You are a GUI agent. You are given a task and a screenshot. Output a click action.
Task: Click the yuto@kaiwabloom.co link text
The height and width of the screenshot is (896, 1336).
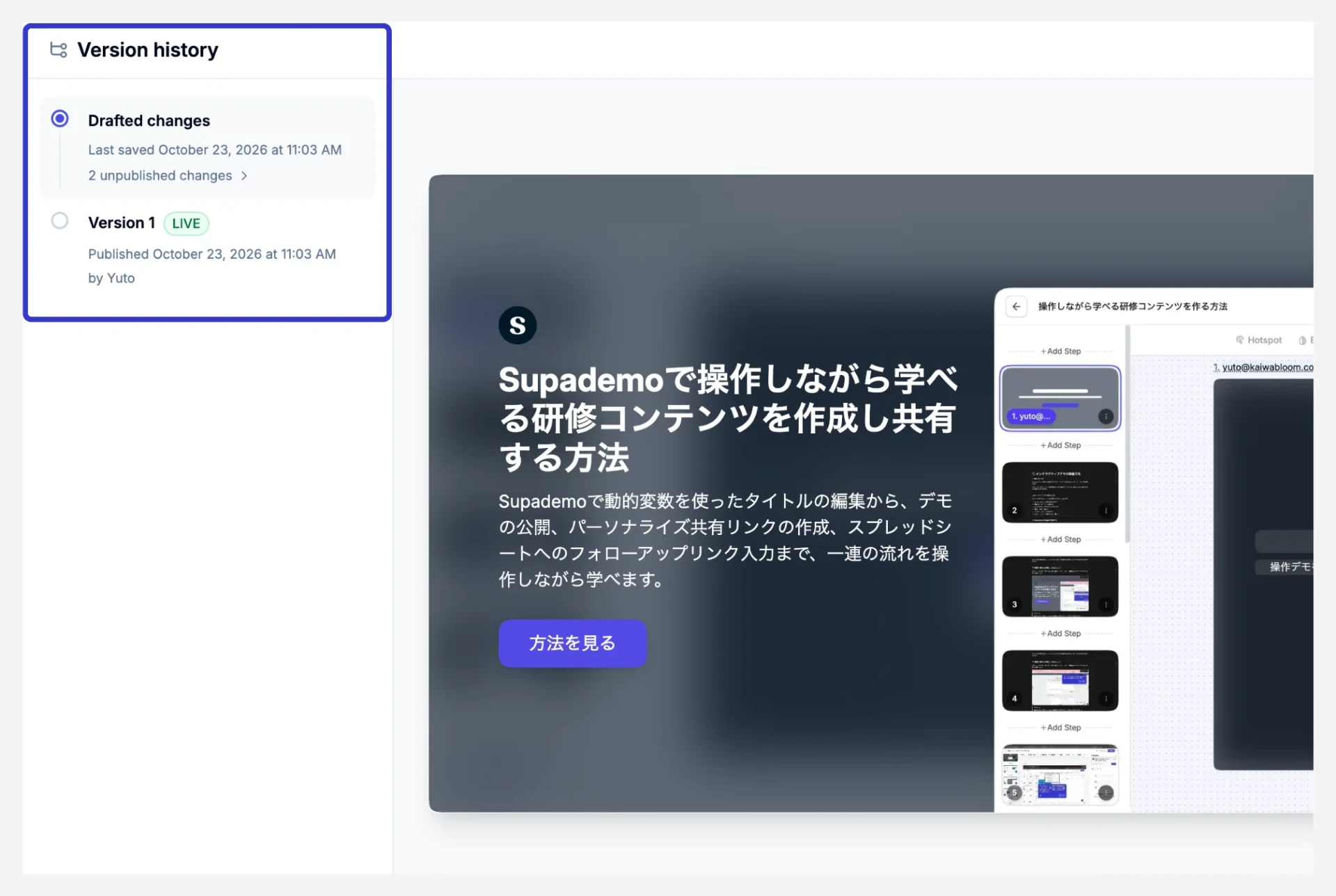point(1268,367)
